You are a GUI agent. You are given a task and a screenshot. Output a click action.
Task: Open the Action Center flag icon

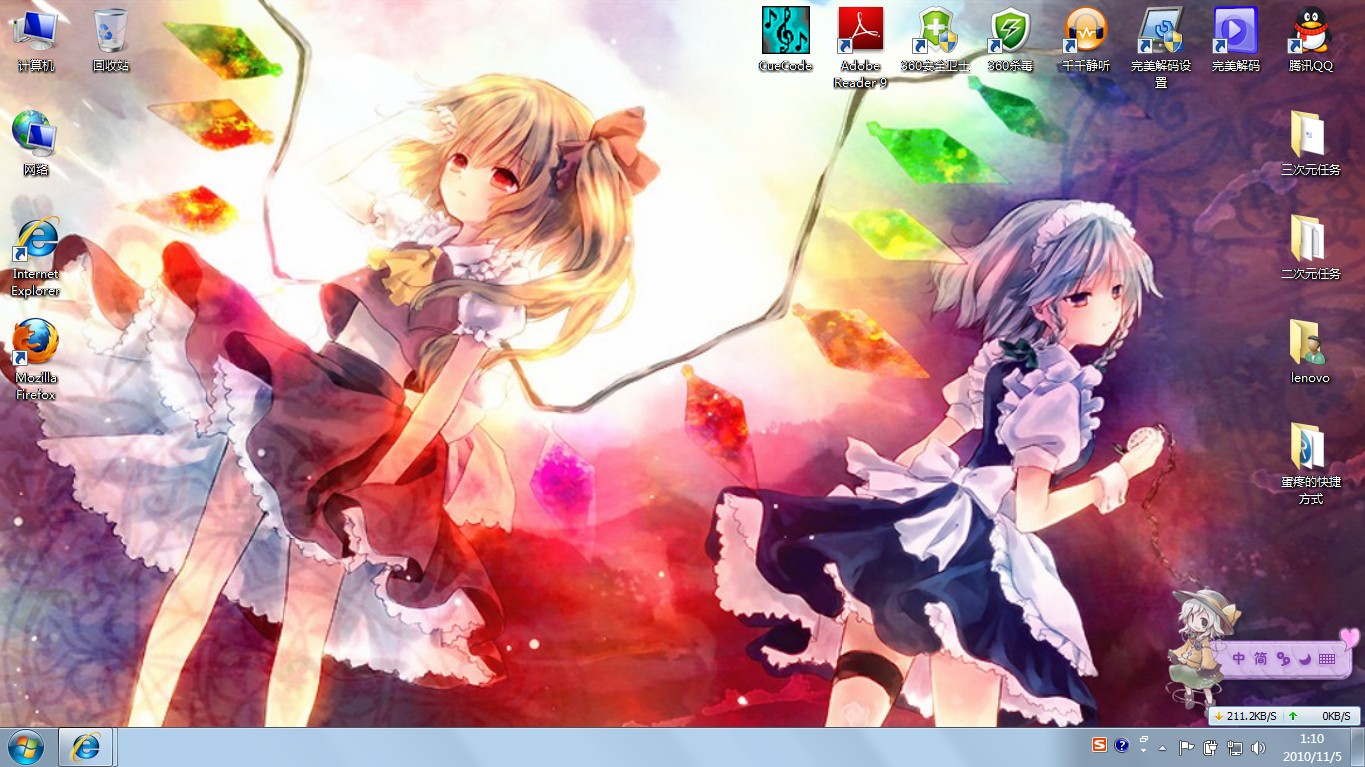click(1187, 747)
